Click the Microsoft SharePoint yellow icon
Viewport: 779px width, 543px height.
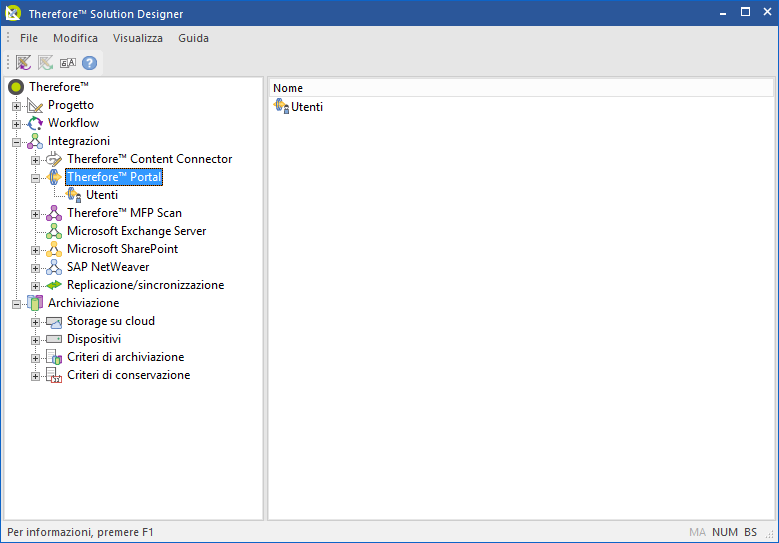click(x=54, y=249)
